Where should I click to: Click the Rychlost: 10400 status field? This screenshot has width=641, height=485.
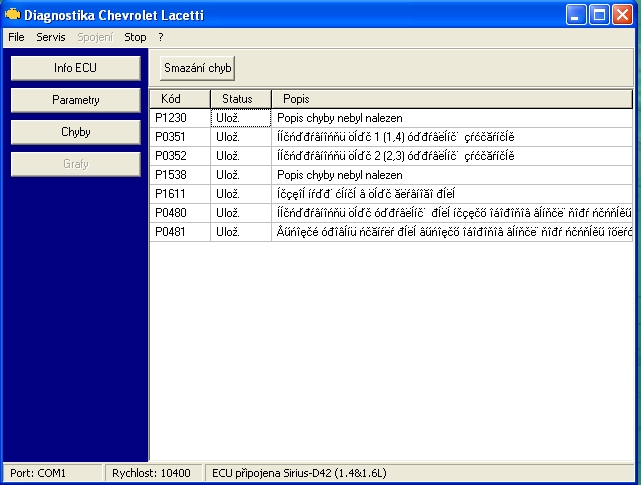pos(153,473)
